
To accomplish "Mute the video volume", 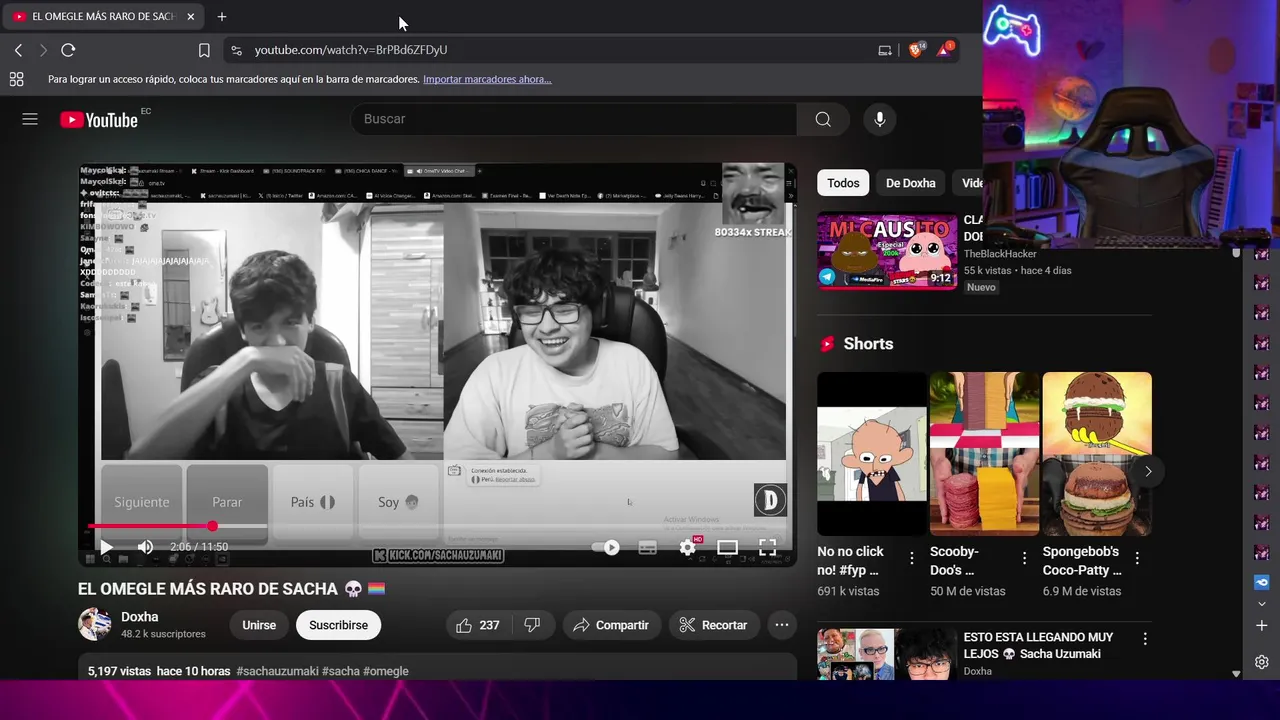I will pyautogui.click(x=145, y=547).
